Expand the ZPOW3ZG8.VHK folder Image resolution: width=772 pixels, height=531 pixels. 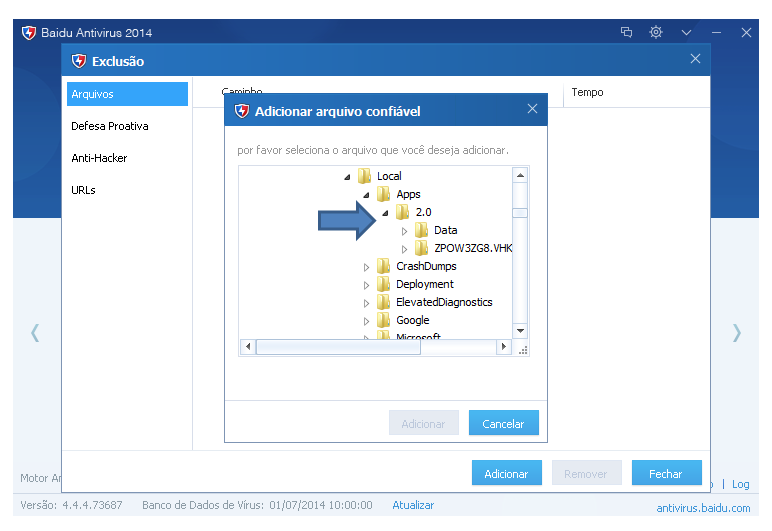pos(404,249)
